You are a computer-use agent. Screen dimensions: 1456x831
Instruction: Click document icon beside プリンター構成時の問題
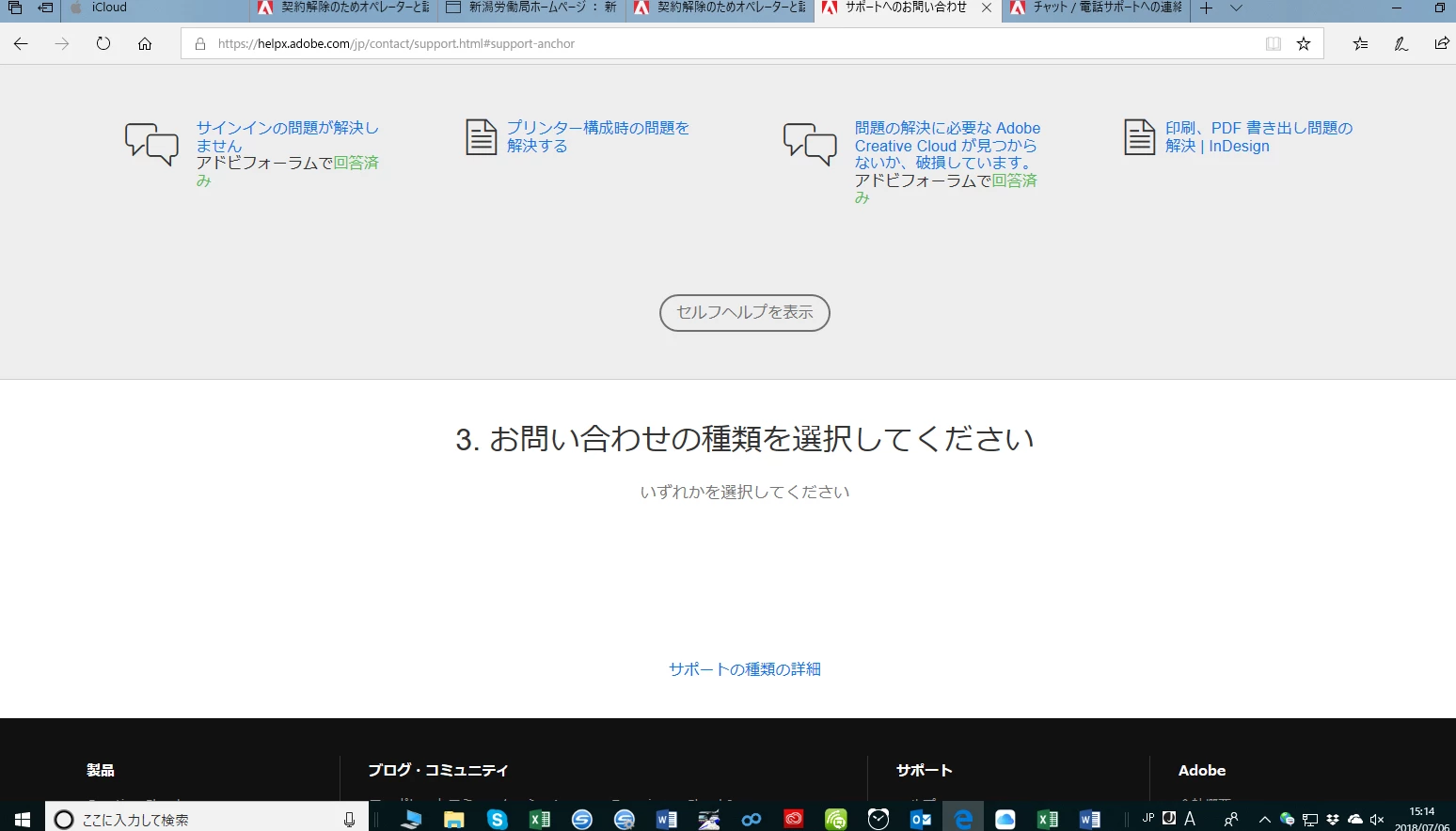tap(482, 137)
